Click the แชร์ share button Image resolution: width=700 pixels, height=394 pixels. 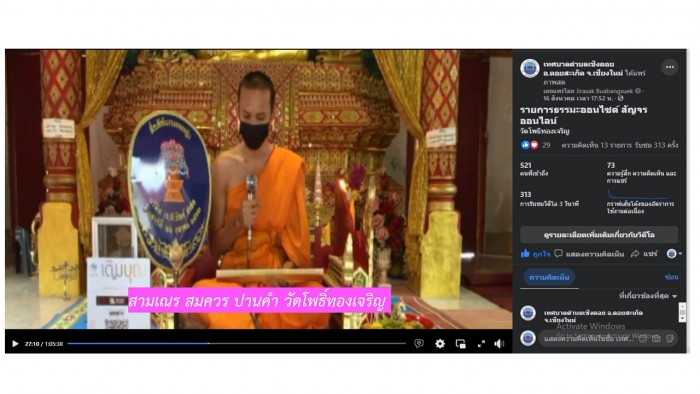point(644,254)
